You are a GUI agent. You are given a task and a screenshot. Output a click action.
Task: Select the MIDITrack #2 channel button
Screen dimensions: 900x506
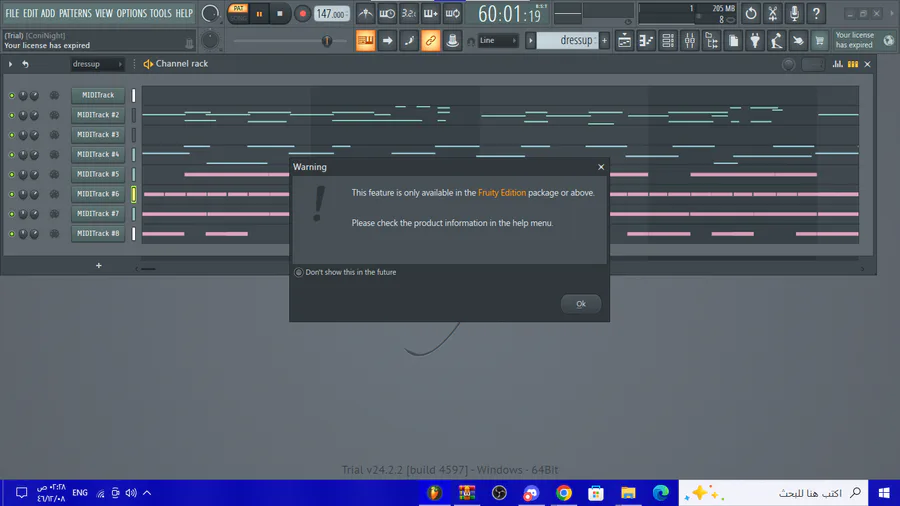click(98, 115)
